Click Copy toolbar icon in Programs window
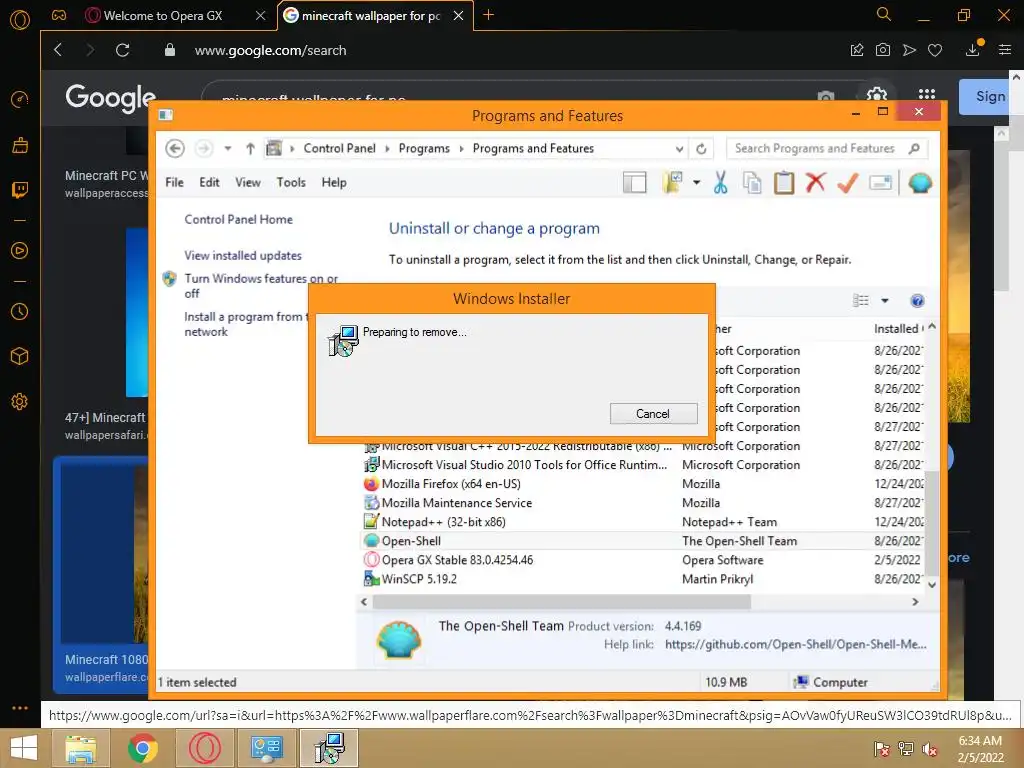This screenshot has height=768, width=1024. (752, 183)
